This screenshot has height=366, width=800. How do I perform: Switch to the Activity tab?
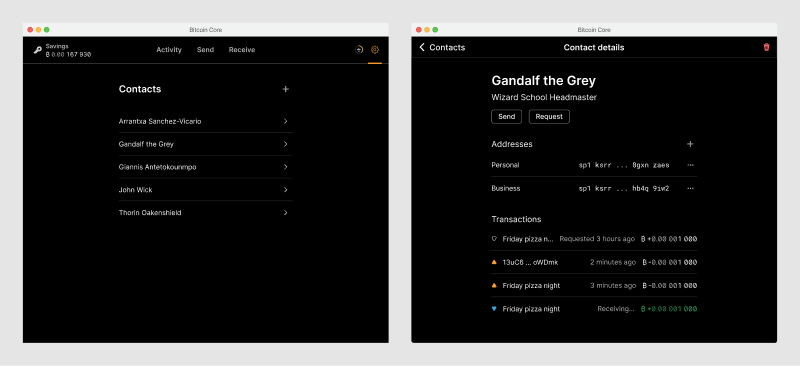click(x=169, y=50)
